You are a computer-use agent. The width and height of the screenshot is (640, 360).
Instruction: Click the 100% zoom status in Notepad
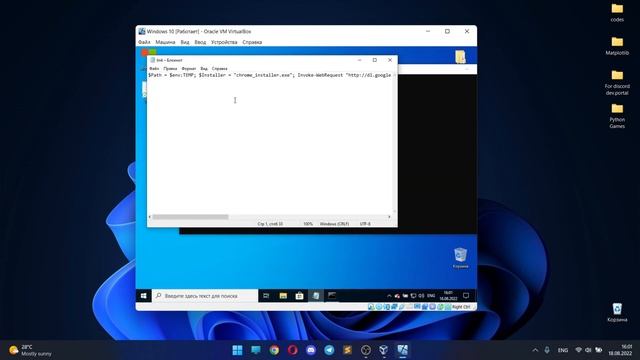coord(308,224)
